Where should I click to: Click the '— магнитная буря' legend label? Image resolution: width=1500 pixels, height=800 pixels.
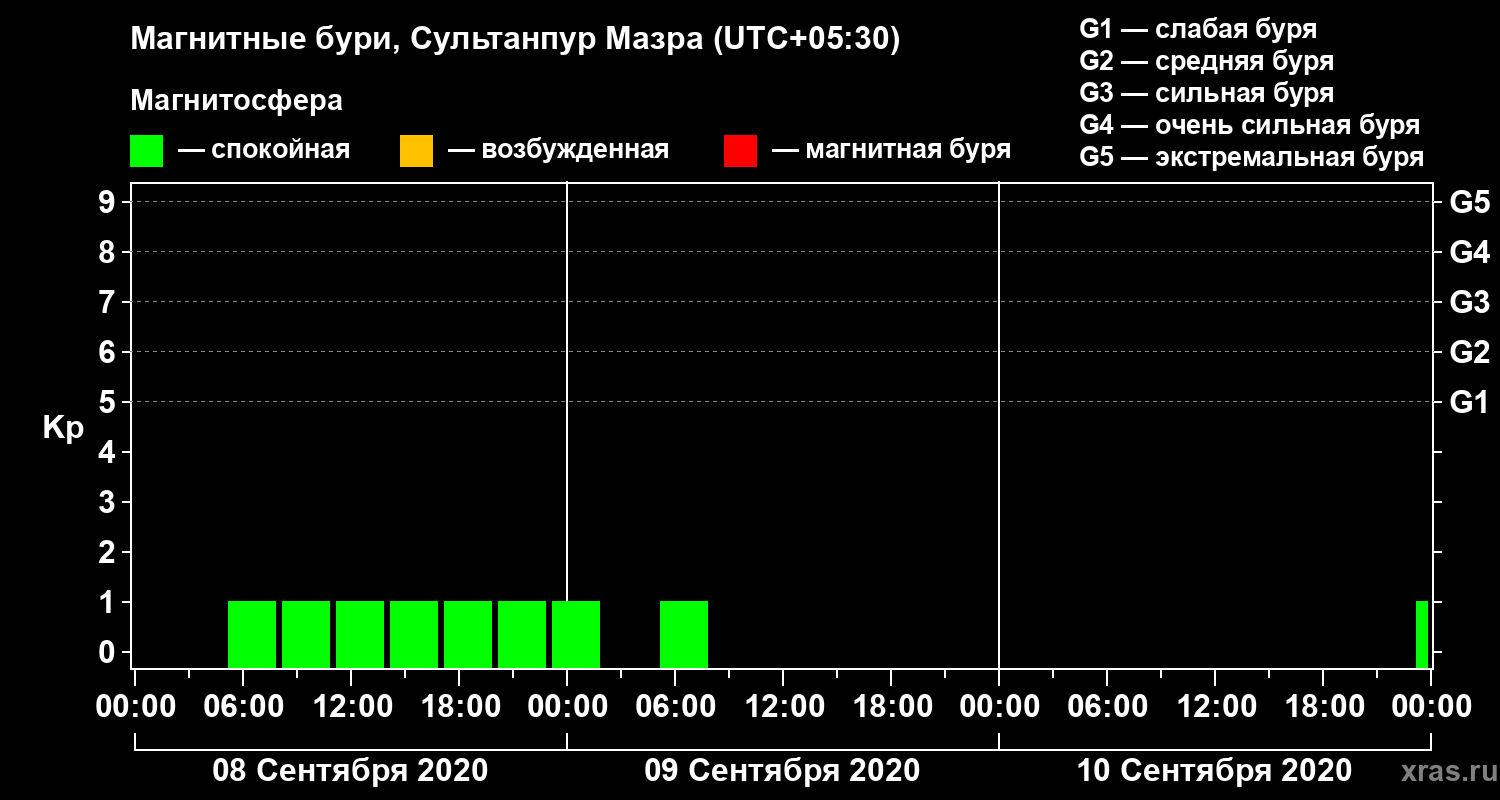(892, 151)
